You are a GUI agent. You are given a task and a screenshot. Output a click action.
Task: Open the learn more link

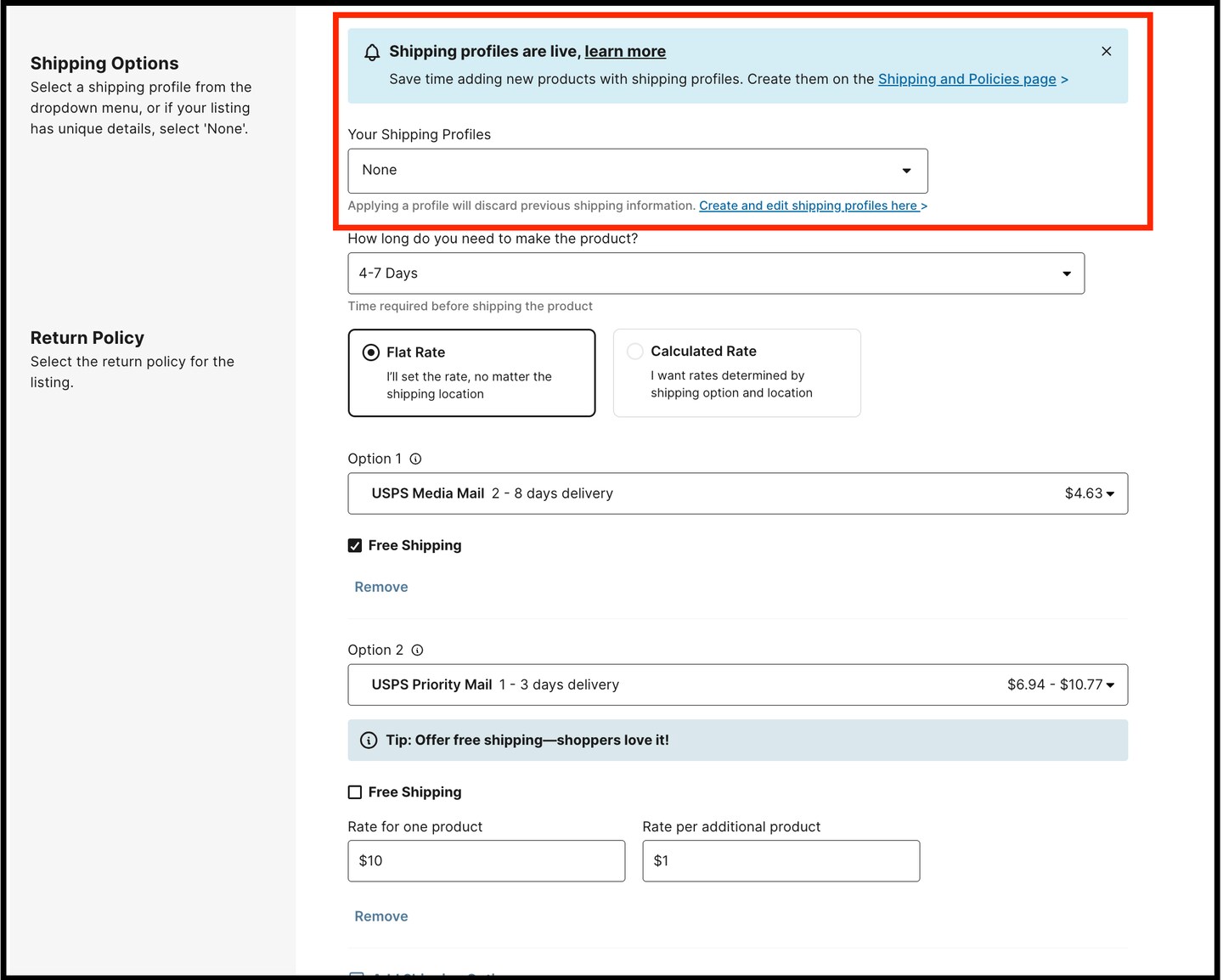625,51
